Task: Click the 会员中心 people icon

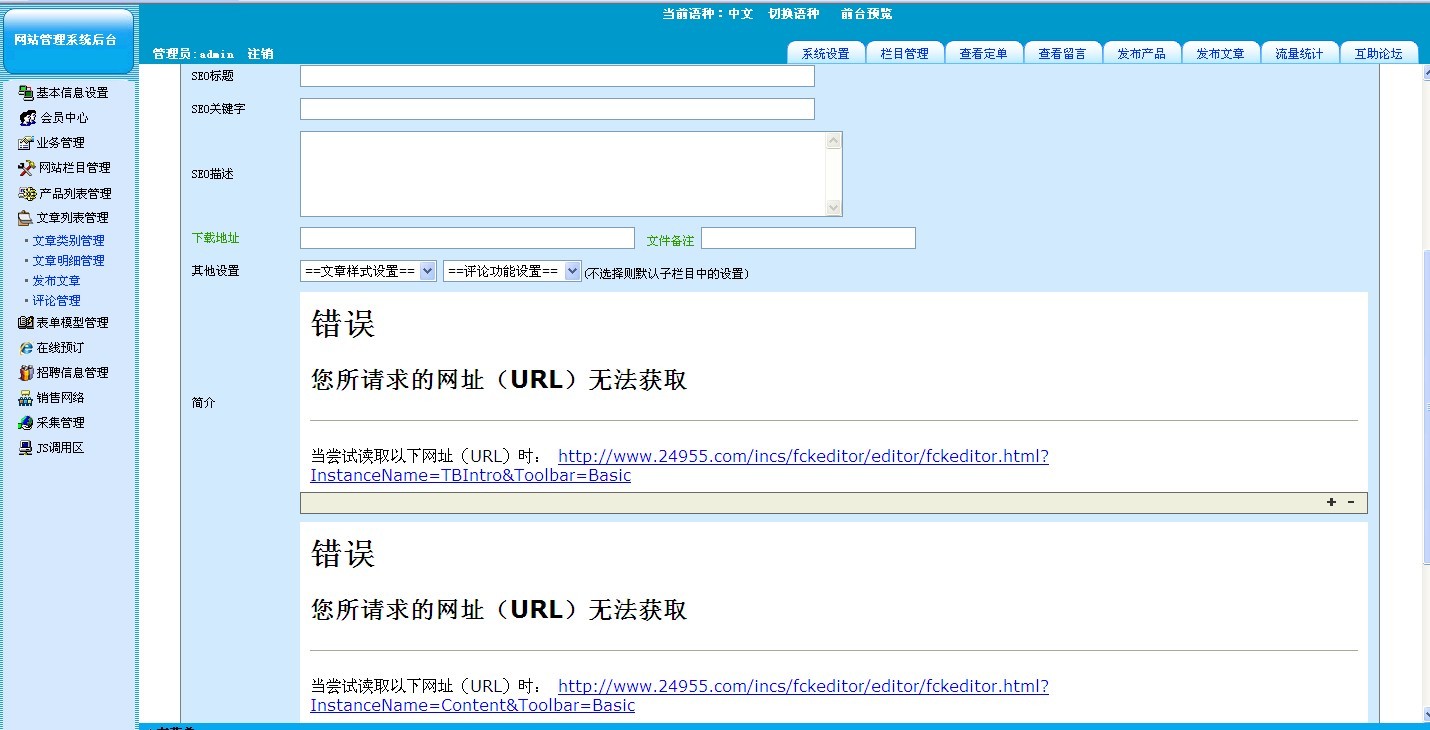Action: point(27,118)
